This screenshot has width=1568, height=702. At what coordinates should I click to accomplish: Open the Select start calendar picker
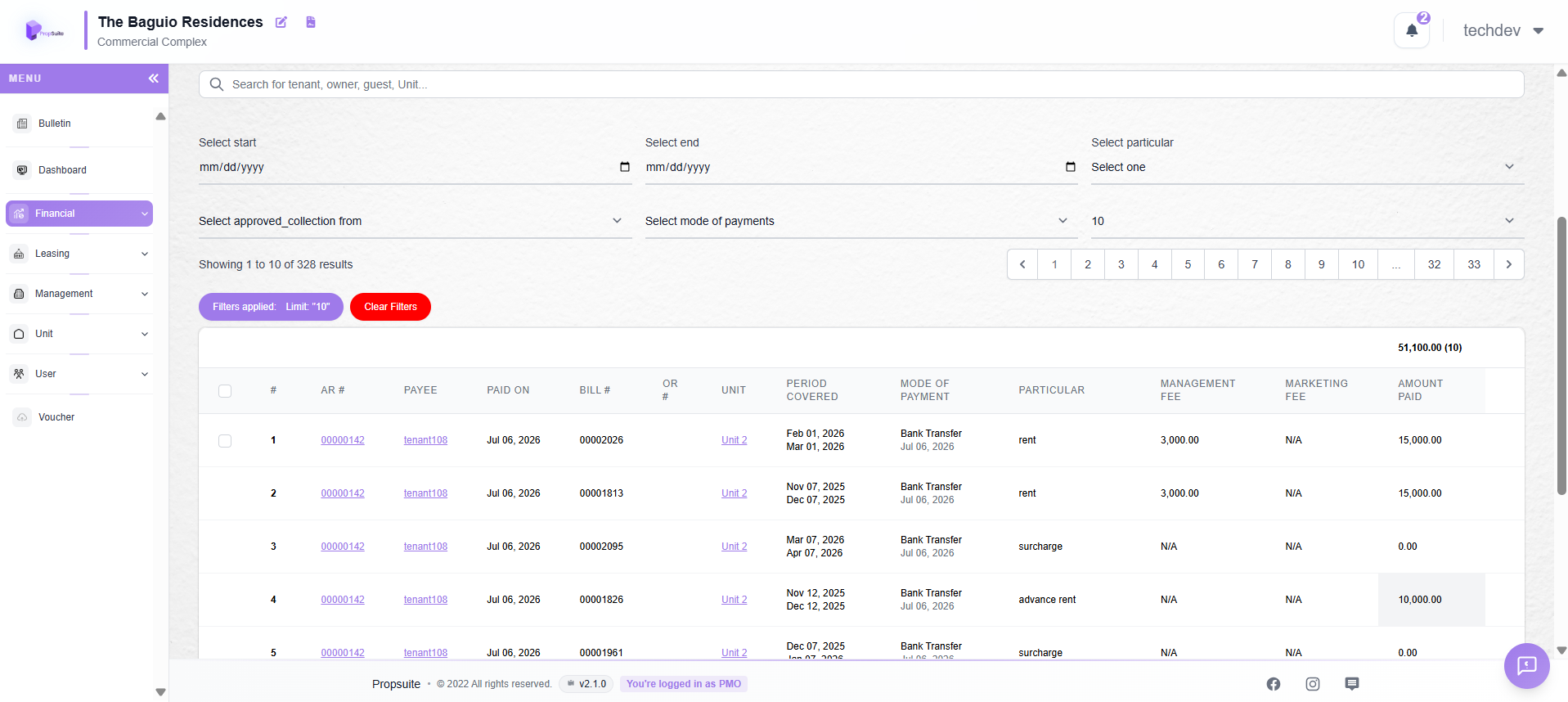tap(625, 167)
